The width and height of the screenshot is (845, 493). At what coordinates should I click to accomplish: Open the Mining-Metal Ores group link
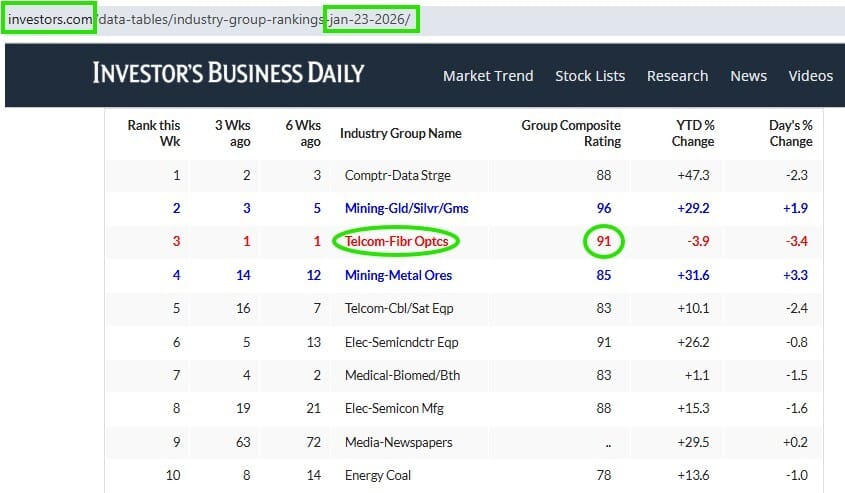click(398, 275)
